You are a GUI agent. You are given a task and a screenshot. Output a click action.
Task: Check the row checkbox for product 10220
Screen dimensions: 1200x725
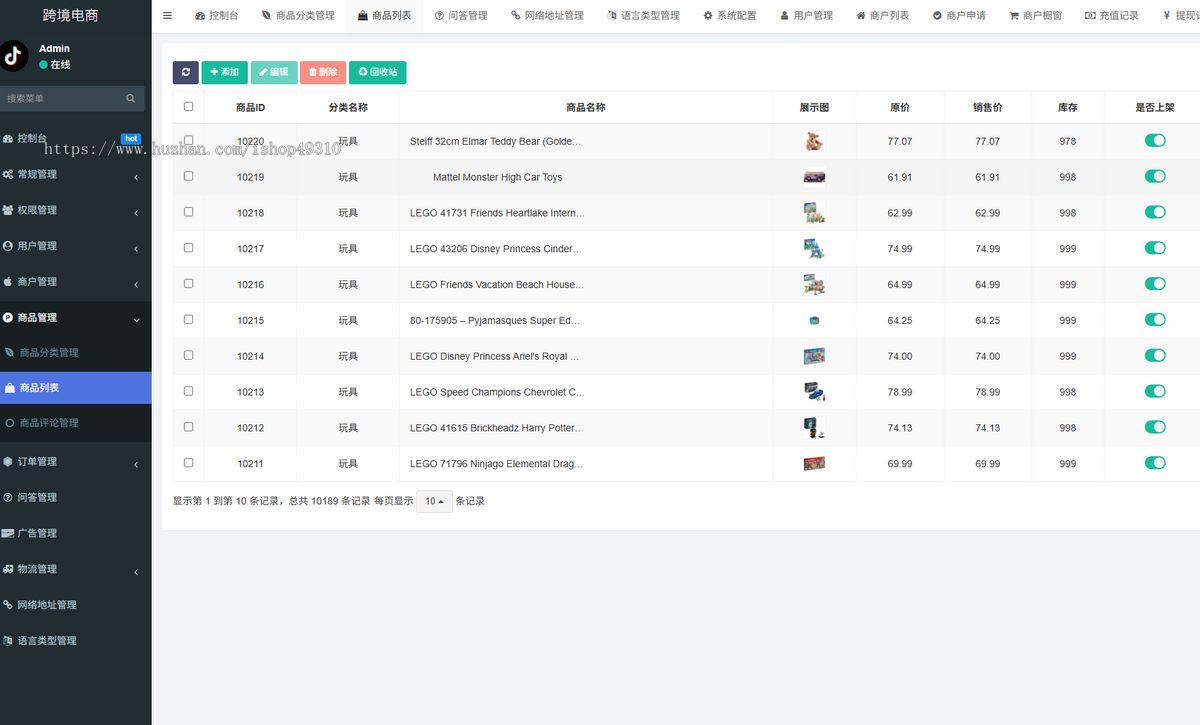[188, 141]
